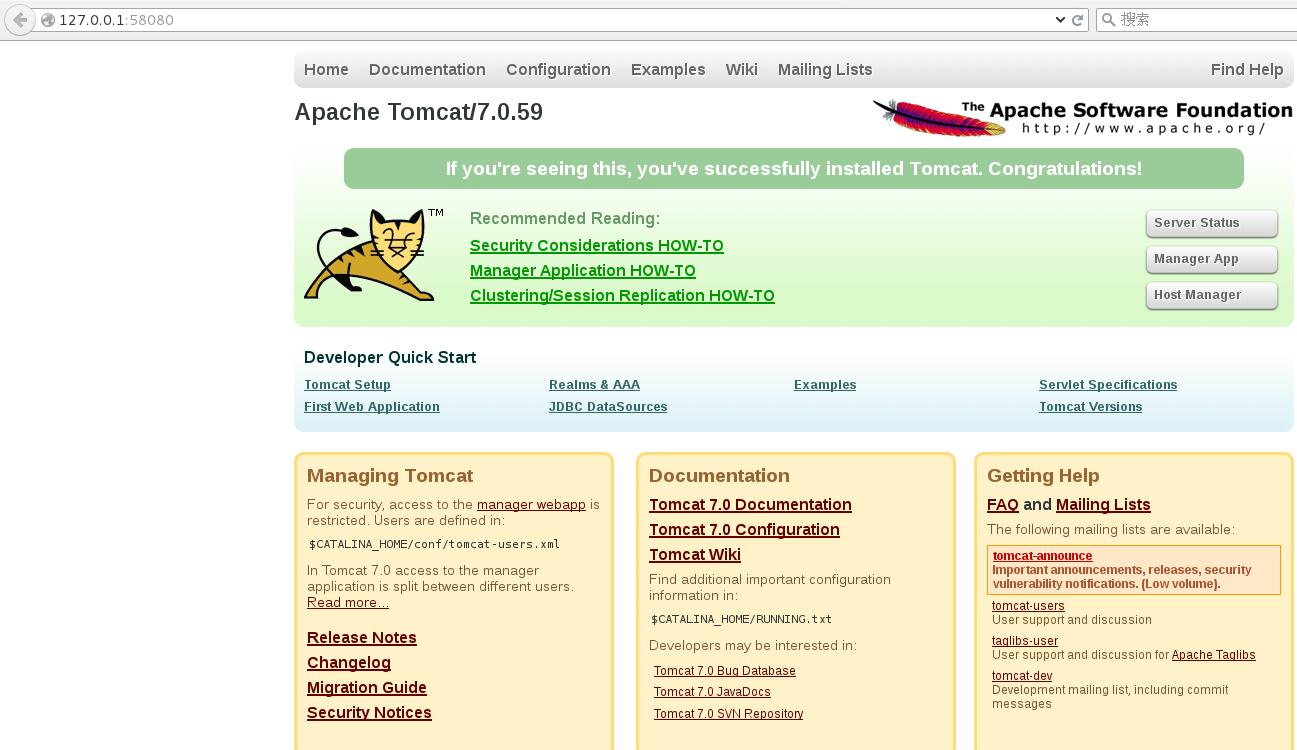The image size is (1297, 750).
Task: Open the Tomcat Versions link
Action: tap(1090, 407)
